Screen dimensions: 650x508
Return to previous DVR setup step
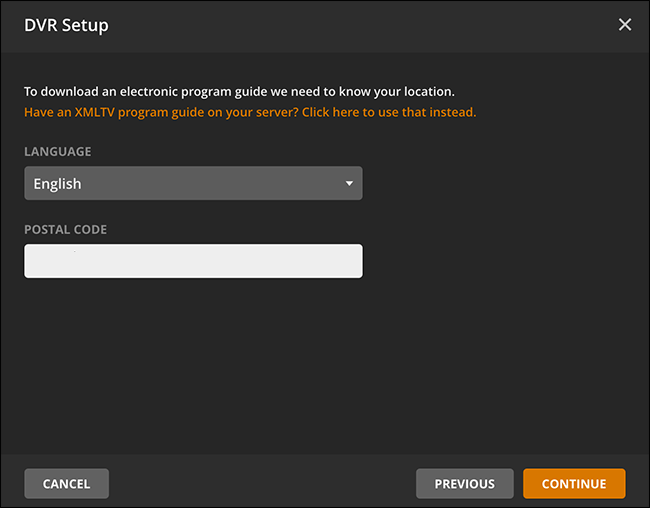pos(464,484)
